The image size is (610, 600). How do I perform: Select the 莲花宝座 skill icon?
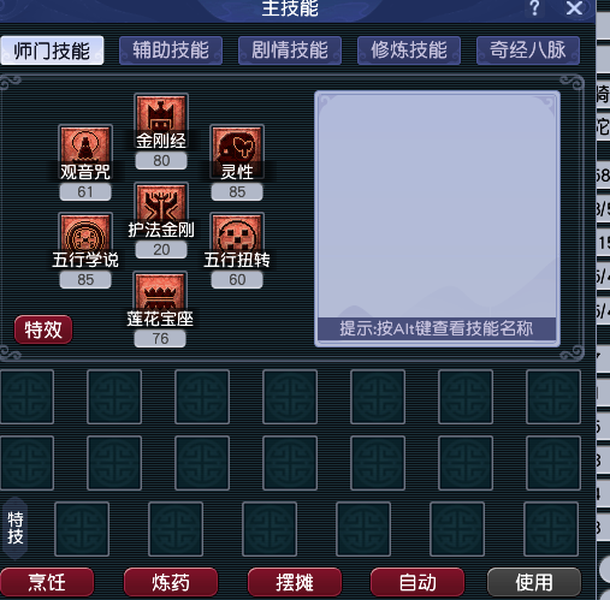point(160,298)
